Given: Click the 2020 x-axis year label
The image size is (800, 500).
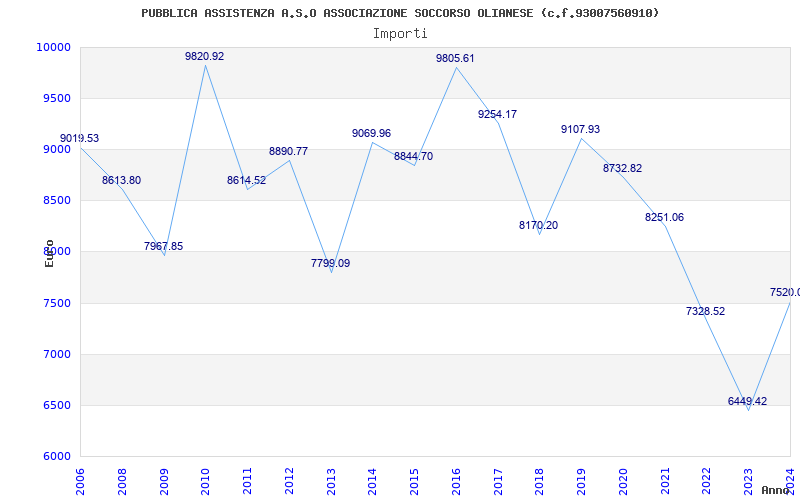Looking at the screenshot, I should 624,482.
